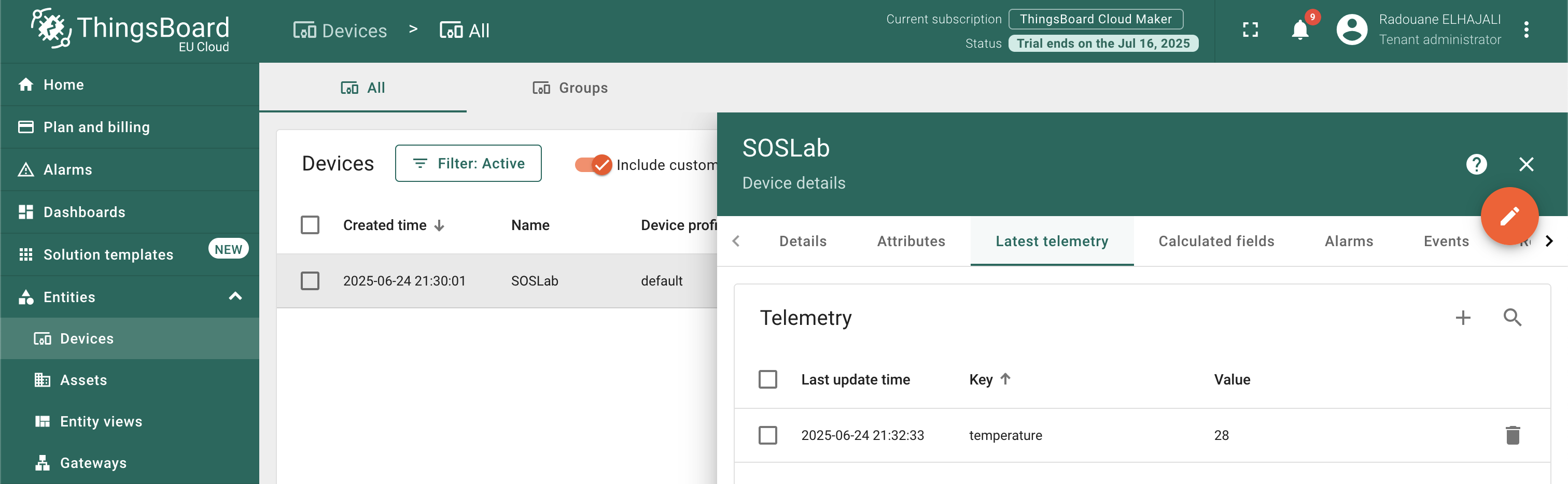Click the Devices breadcrumb link
This screenshot has height=484, width=1568.
(x=340, y=31)
